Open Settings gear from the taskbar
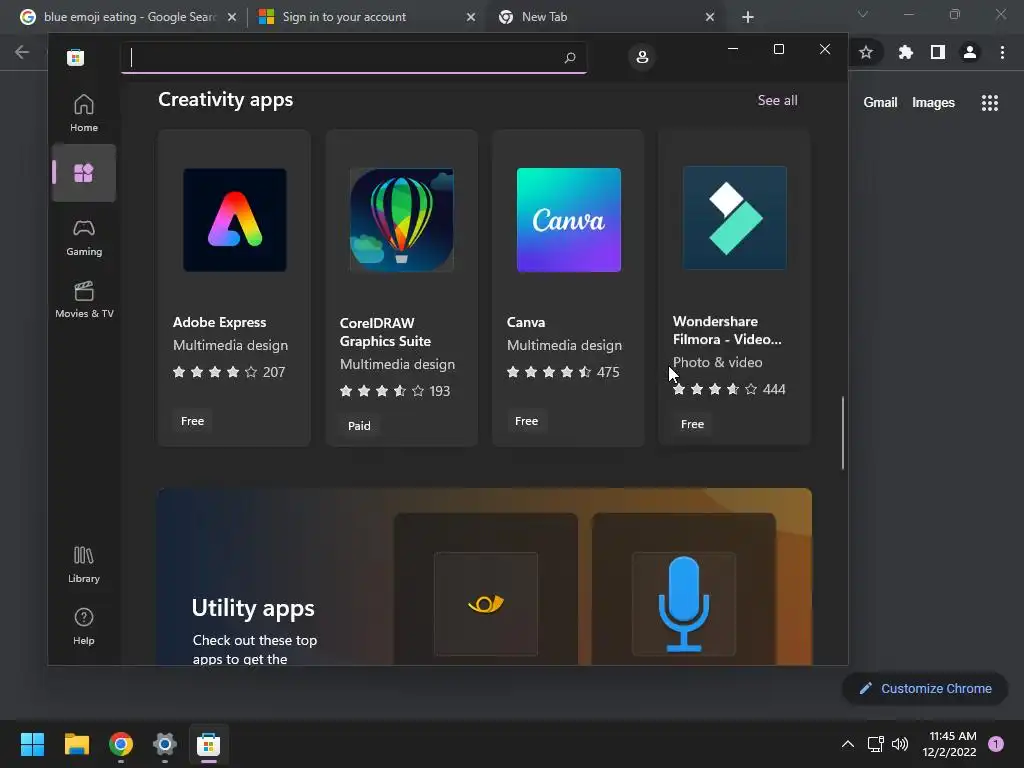 [x=165, y=744]
